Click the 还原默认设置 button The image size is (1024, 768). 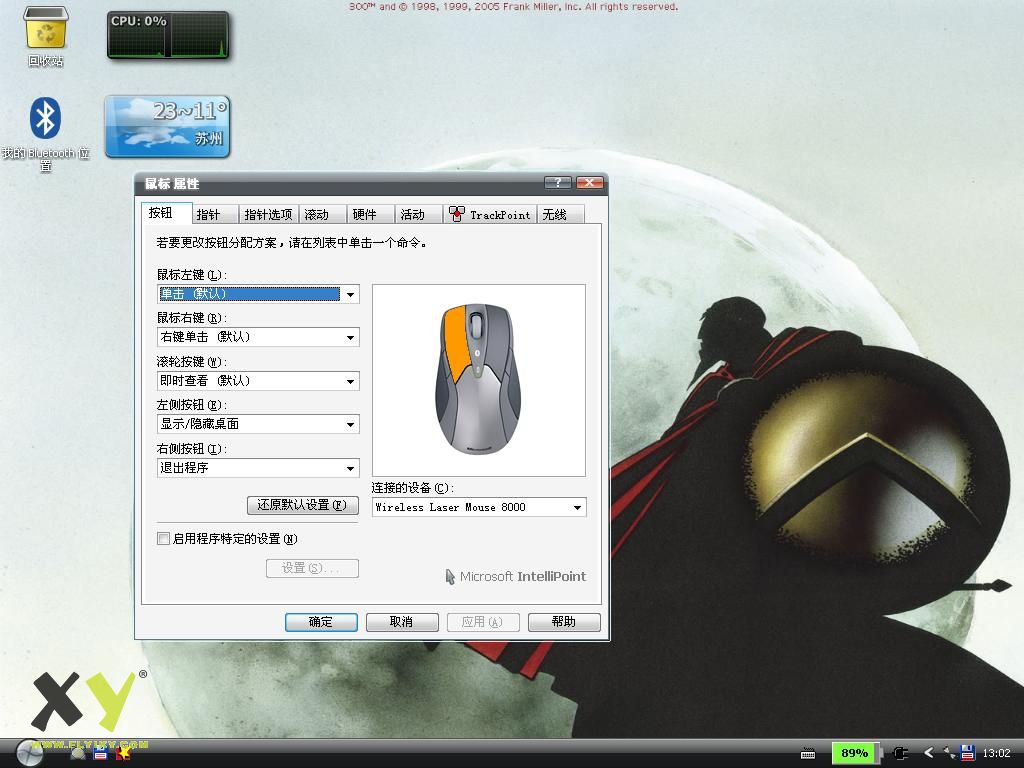(x=302, y=505)
